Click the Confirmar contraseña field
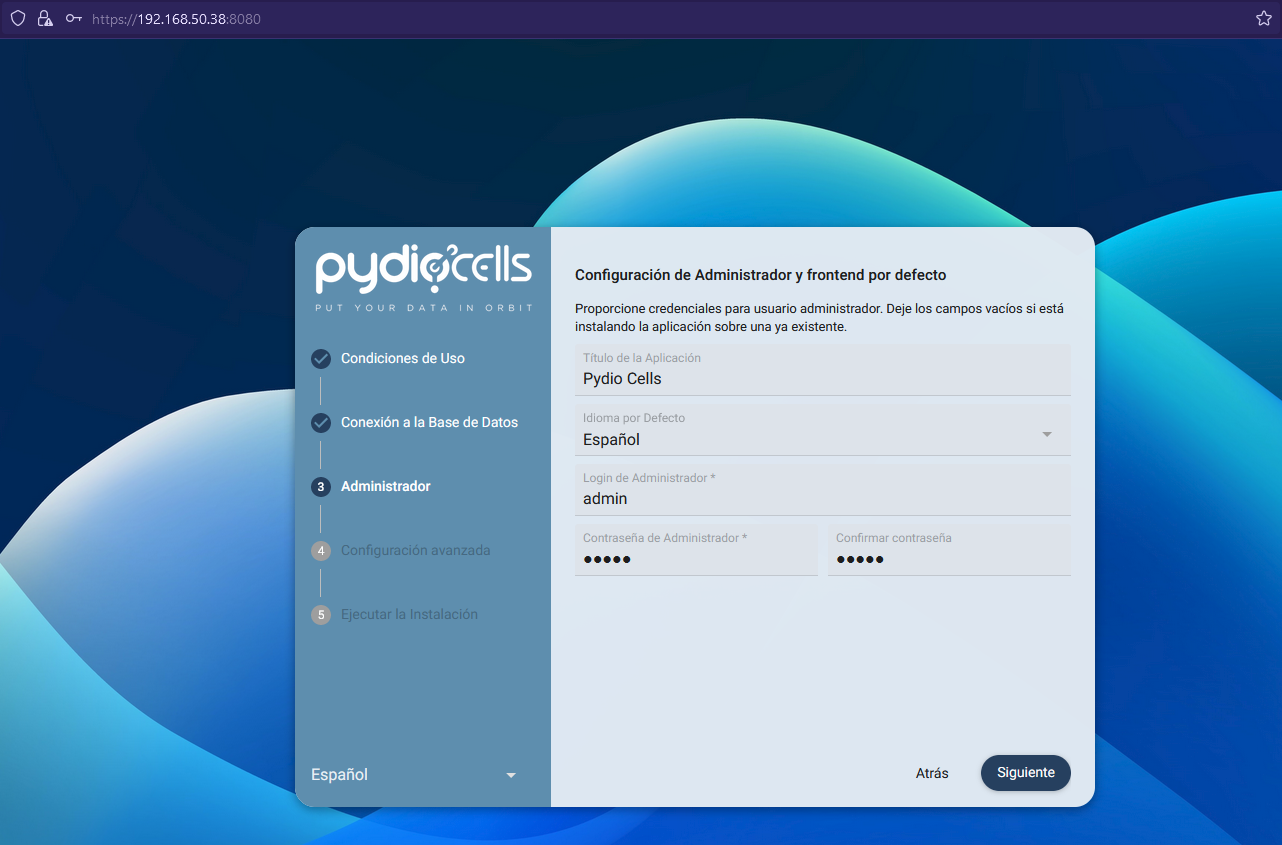 click(x=949, y=550)
